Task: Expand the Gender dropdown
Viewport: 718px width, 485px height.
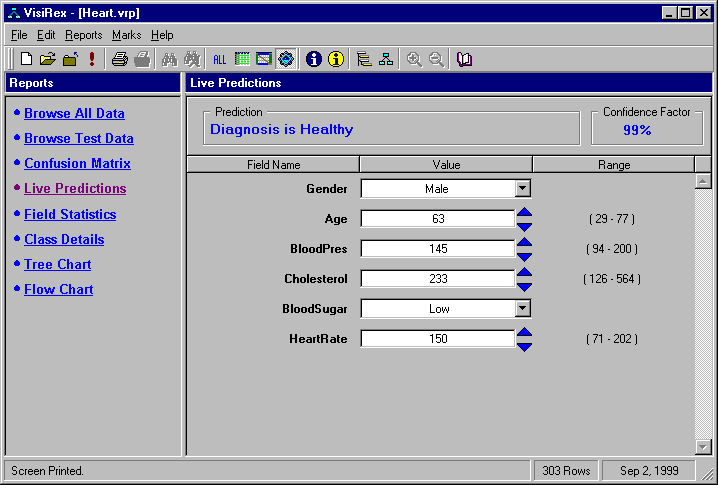Action: [x=522, y=188]
